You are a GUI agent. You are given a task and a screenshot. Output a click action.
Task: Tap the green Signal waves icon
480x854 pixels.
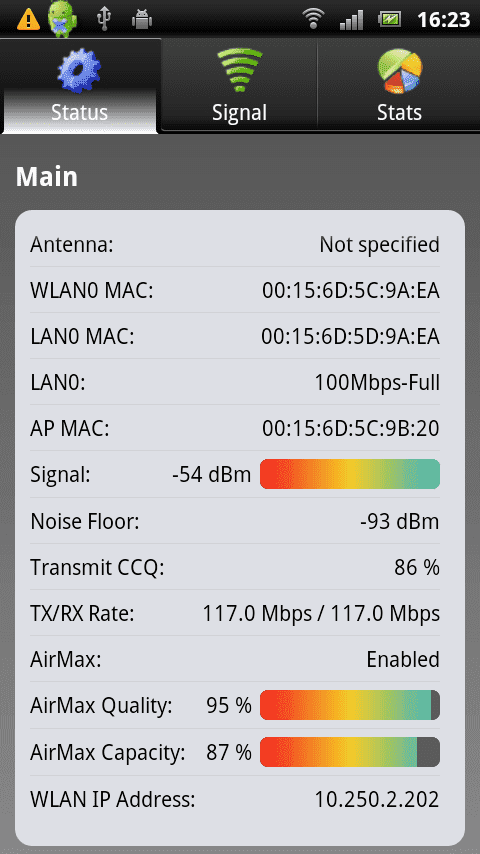[240, 70]
